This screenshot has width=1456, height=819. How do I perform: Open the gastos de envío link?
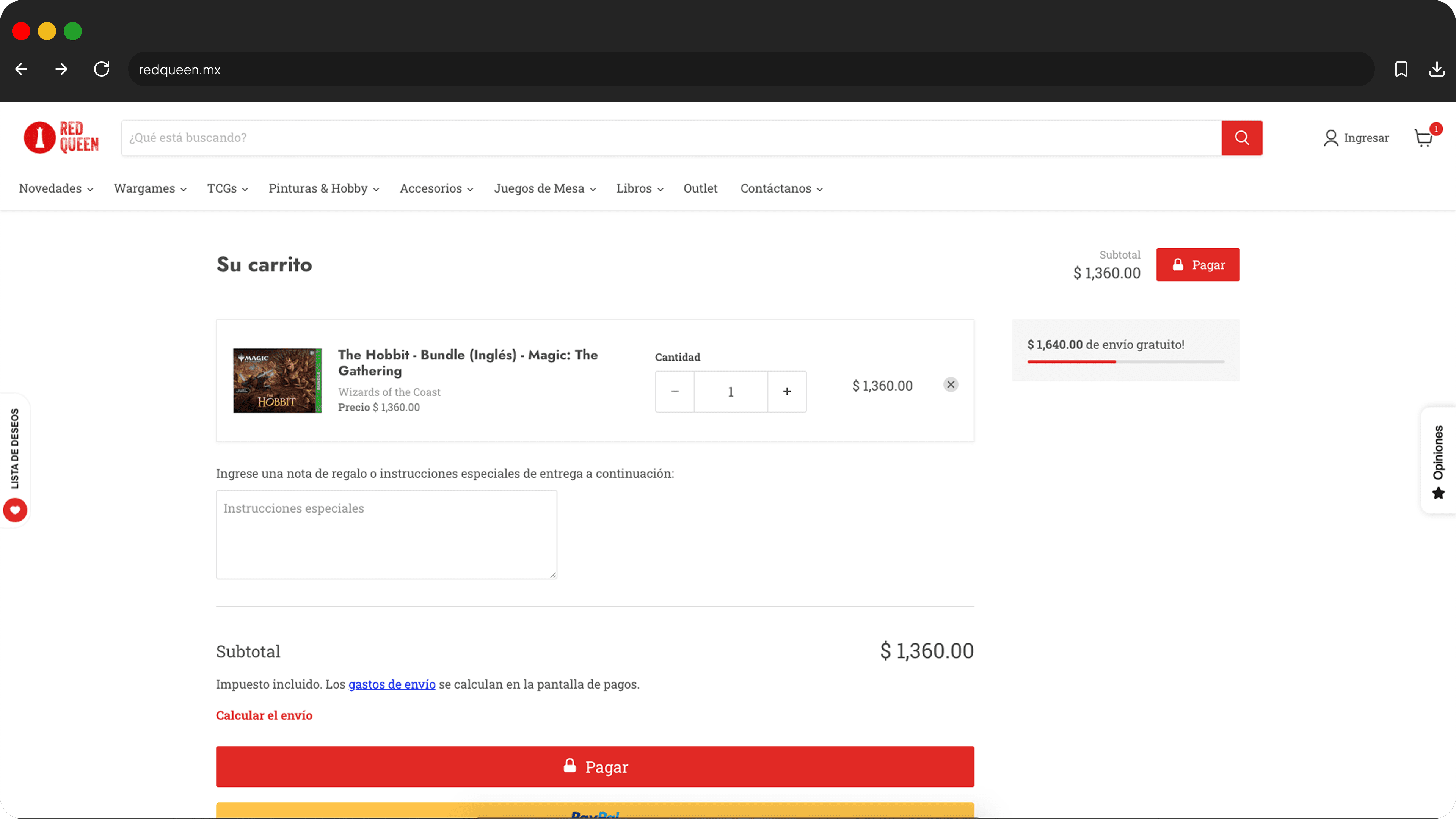click(392, 684)
